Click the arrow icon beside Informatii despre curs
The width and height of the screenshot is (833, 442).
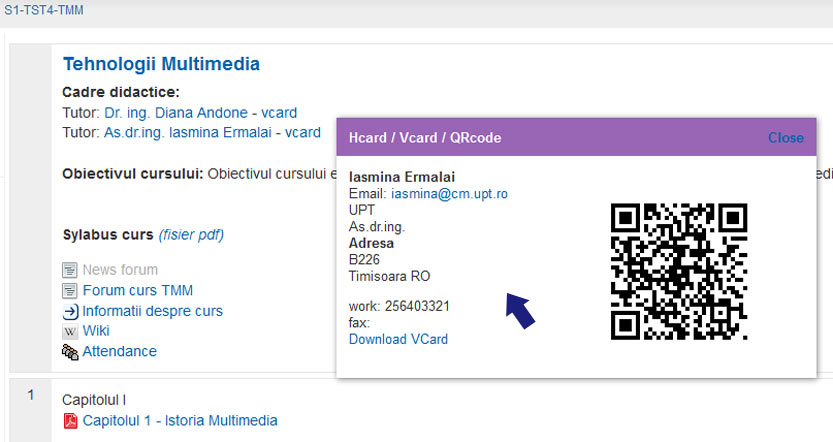pyautogui.click(x=70, y=311)
